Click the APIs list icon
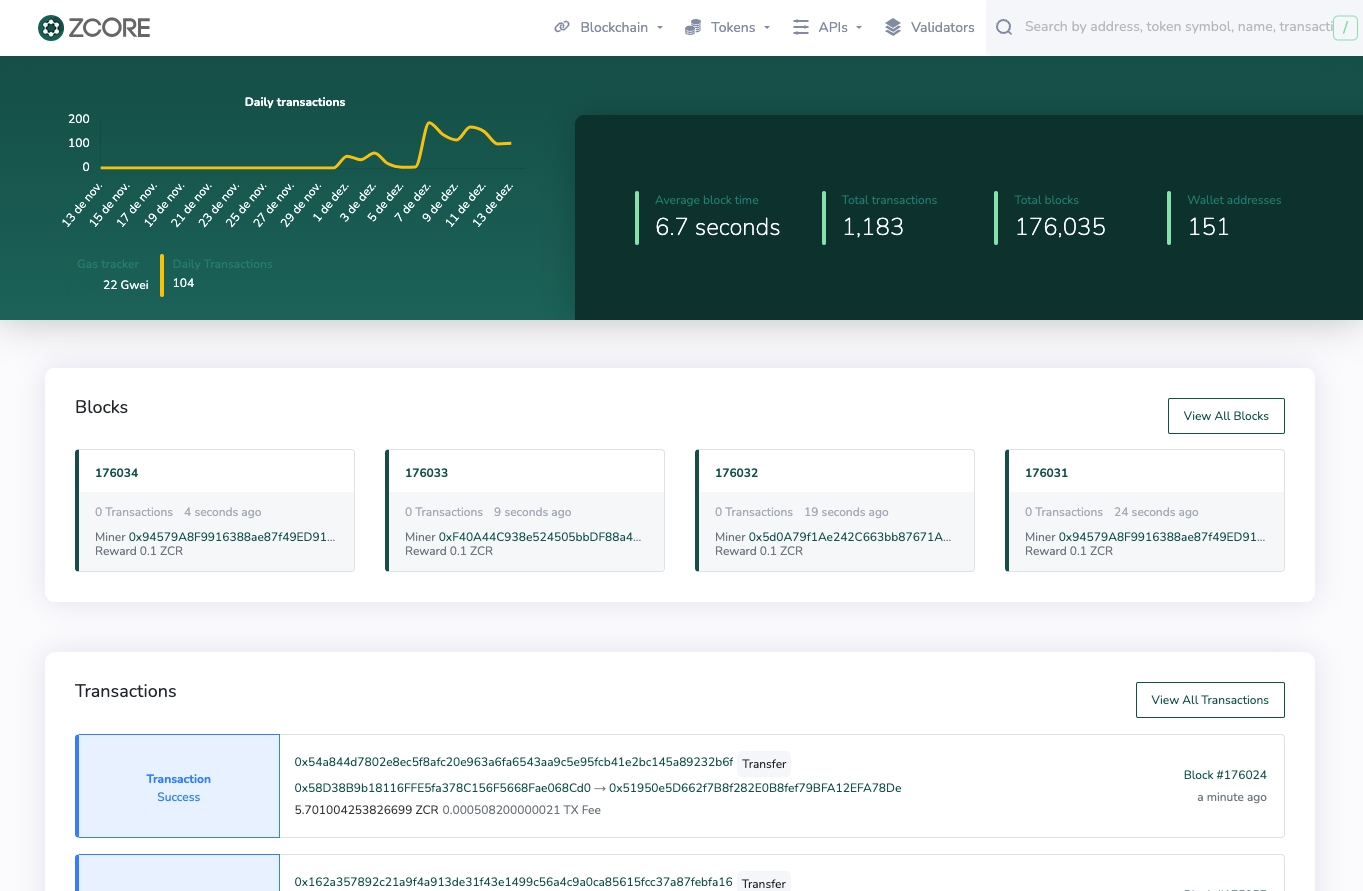The width and height of the screenshot is (1363, 891). pyautogui.click(x=801, y=28)
